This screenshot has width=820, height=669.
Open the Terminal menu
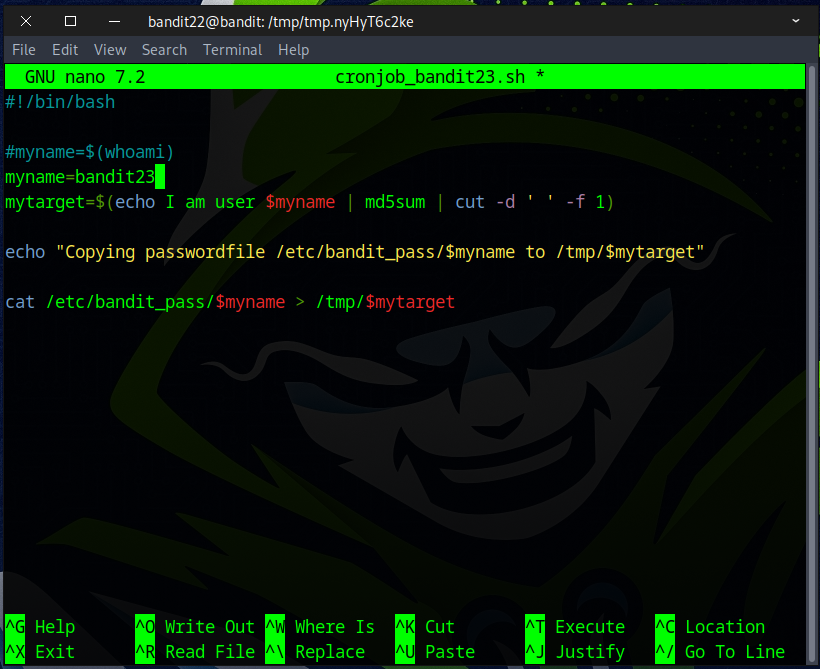point(232,49)
